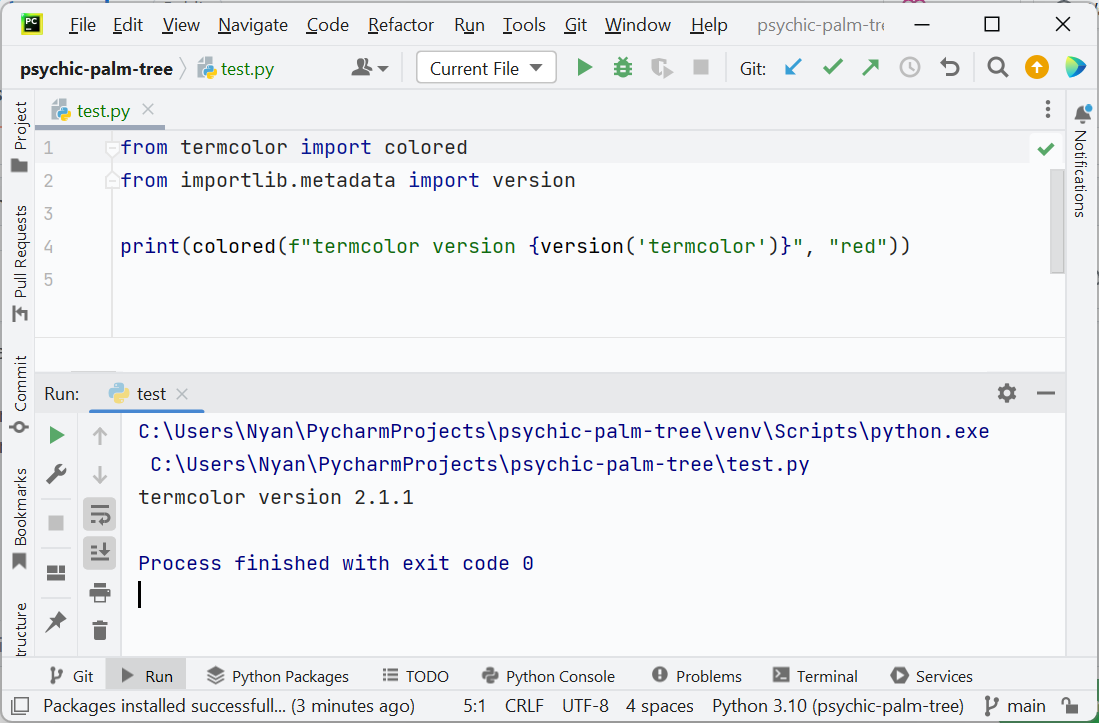Open the Refactor menu
The width and height of the screenshot is (1099, 723).
click(x=400, y=25)
